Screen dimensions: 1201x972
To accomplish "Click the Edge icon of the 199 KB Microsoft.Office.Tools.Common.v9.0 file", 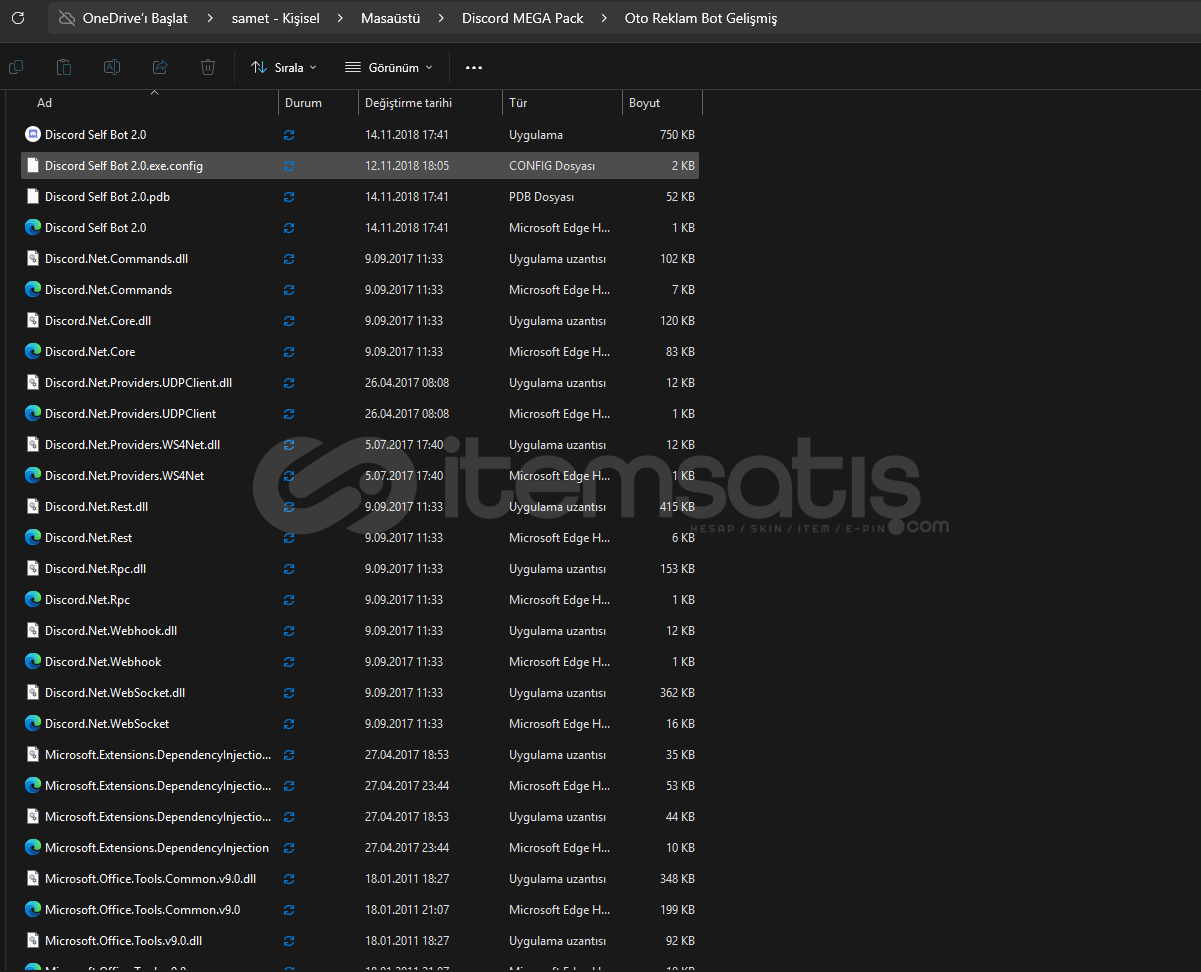I will click(33, 909).
